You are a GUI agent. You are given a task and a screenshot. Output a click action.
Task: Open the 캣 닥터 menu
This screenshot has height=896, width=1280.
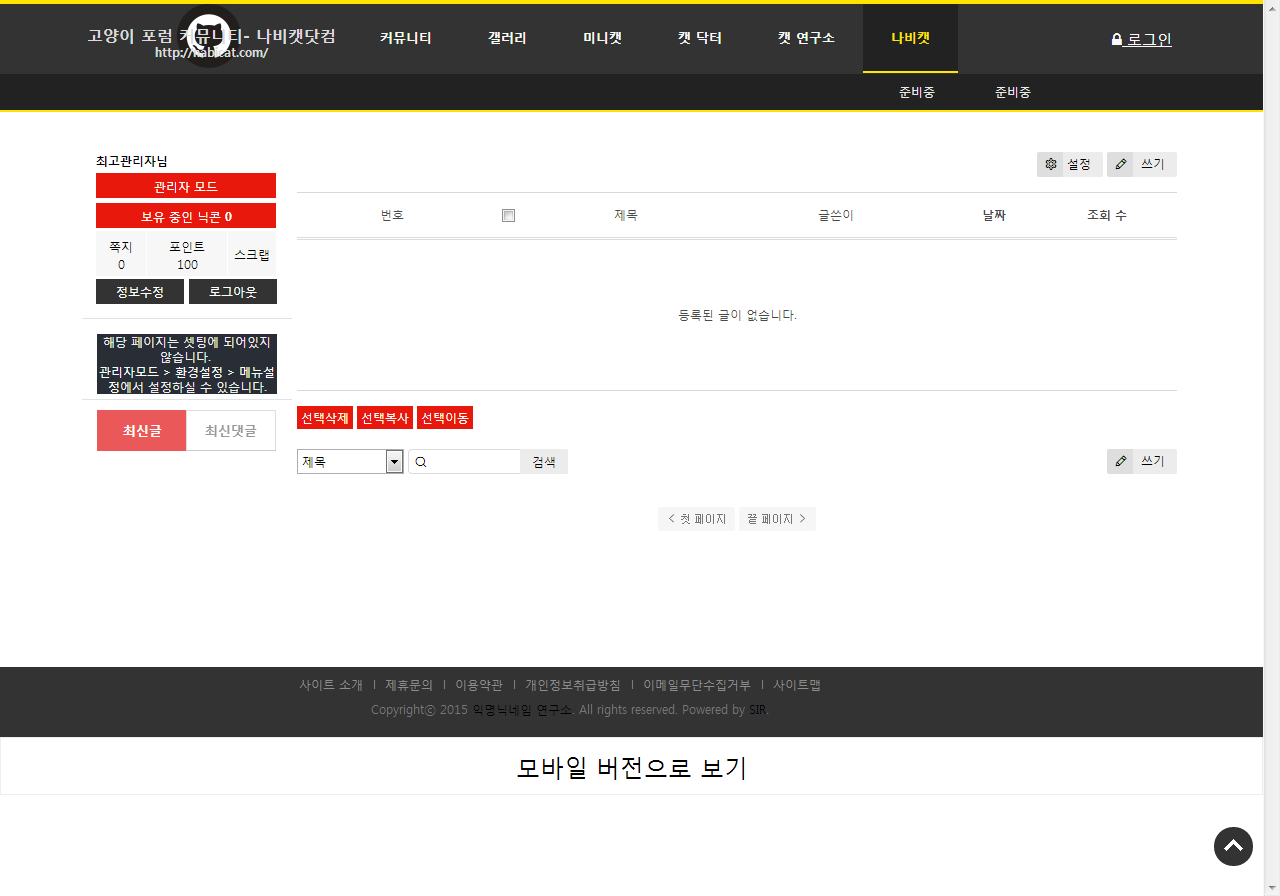(700, 38)
